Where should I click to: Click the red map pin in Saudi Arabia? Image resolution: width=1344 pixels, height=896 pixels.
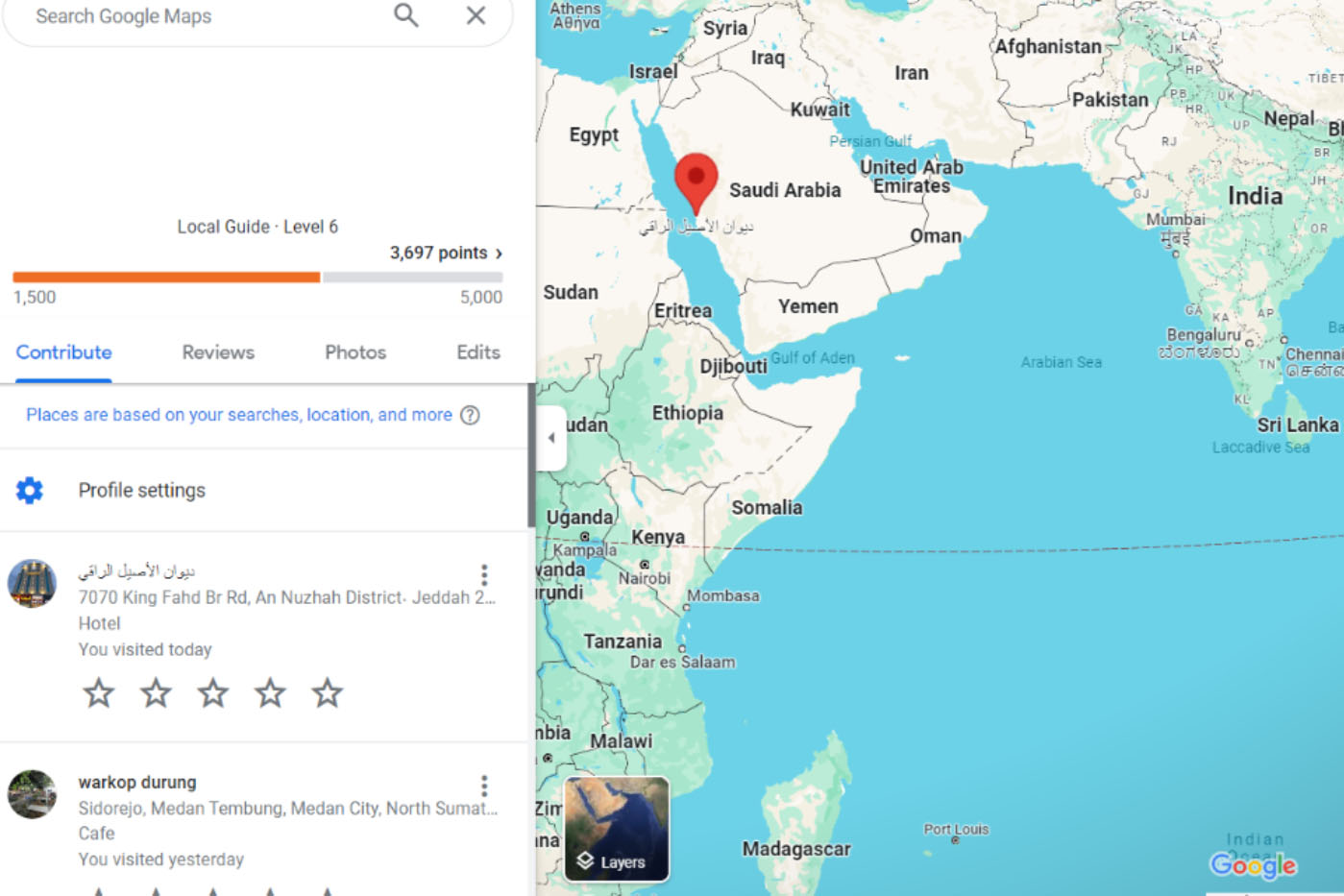tap(696, 182)
